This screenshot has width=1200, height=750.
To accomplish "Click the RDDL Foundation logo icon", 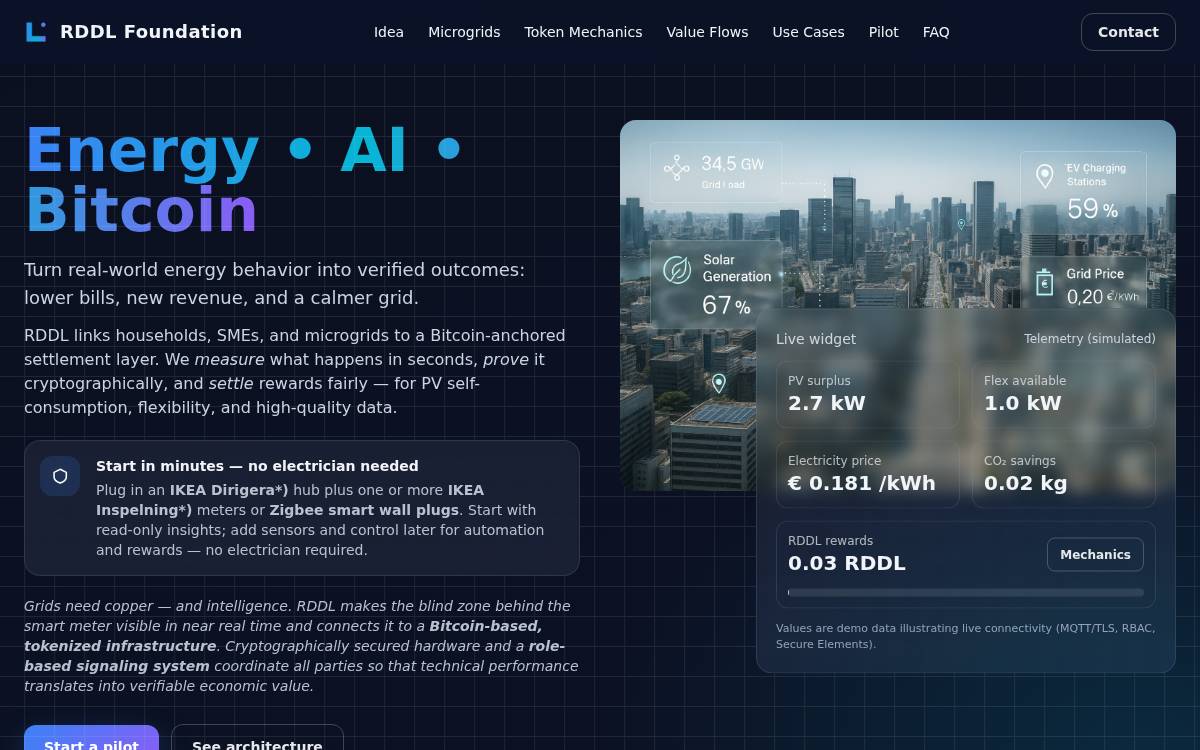I will coord(36,32).
